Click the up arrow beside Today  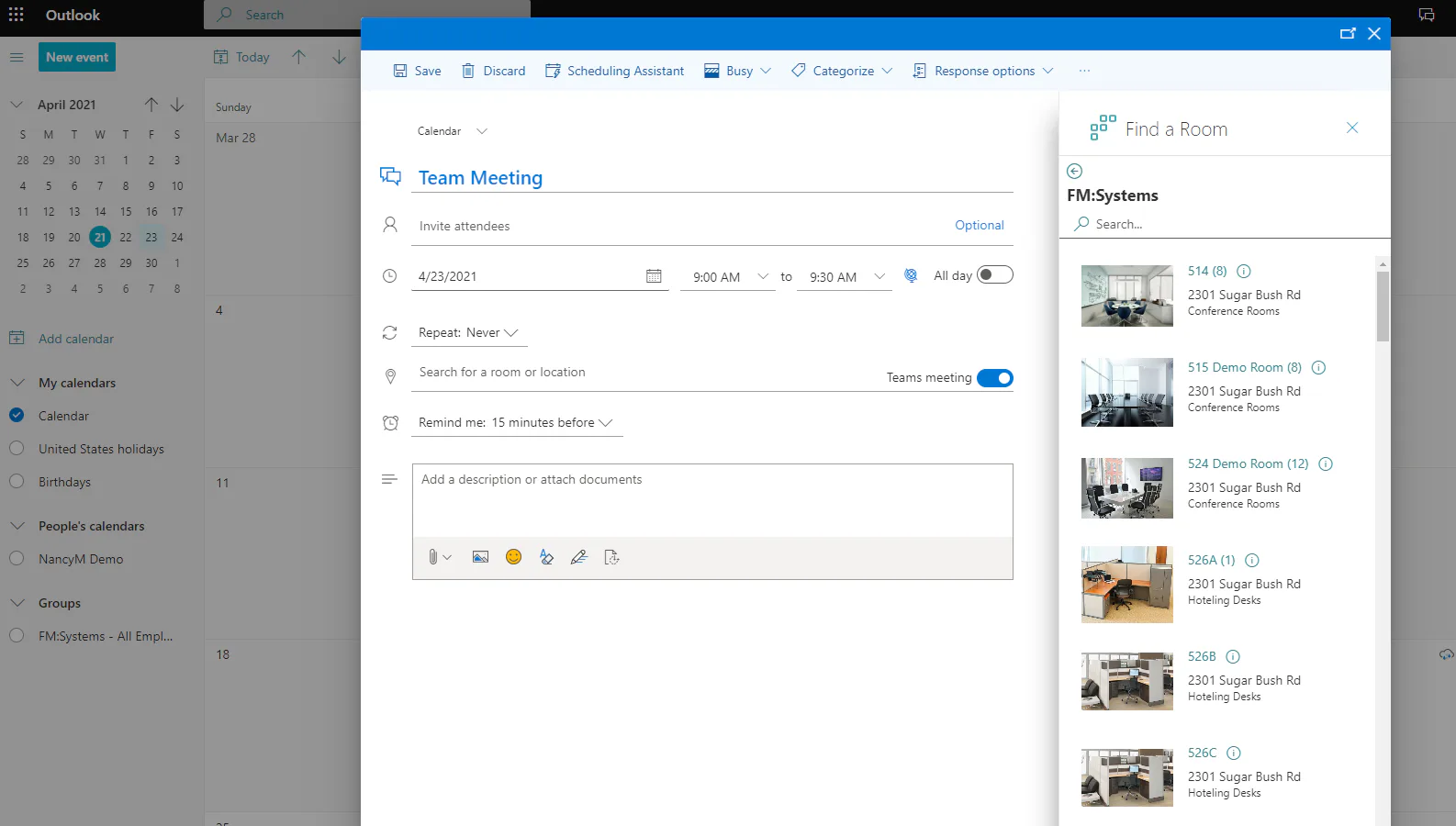click(x=299, y=57)
